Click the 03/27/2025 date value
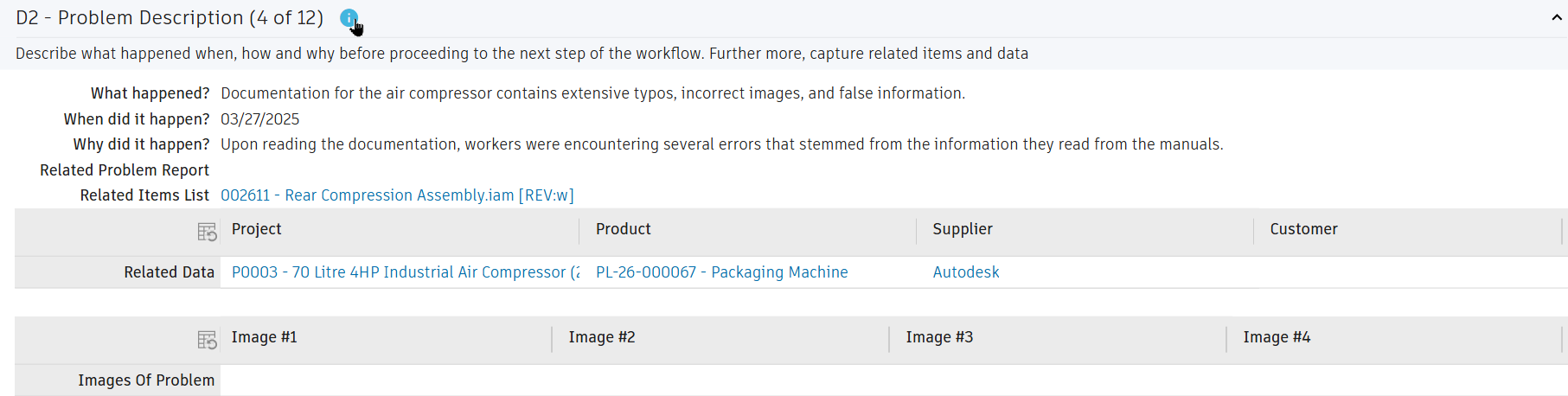 tap(259, 119)
